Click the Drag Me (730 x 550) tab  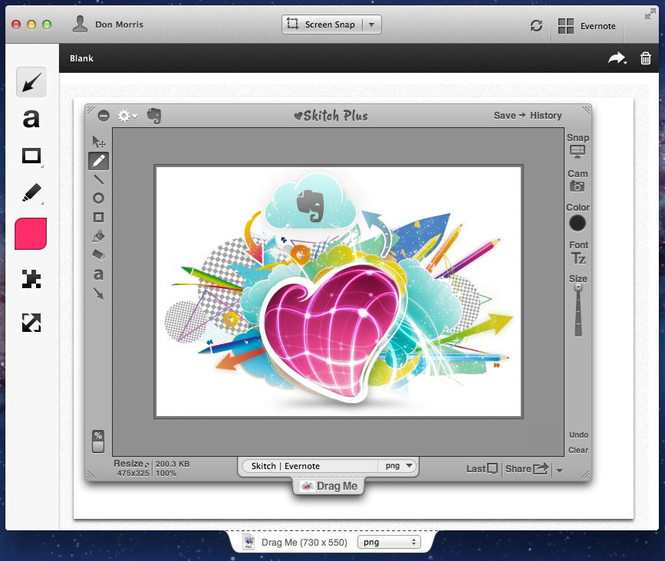point(305,542)
